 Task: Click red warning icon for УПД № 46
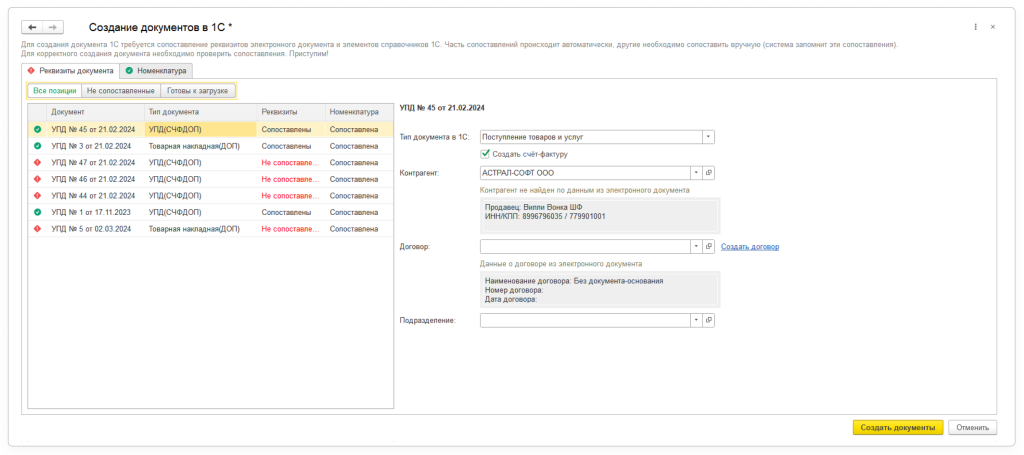(37, 179)
